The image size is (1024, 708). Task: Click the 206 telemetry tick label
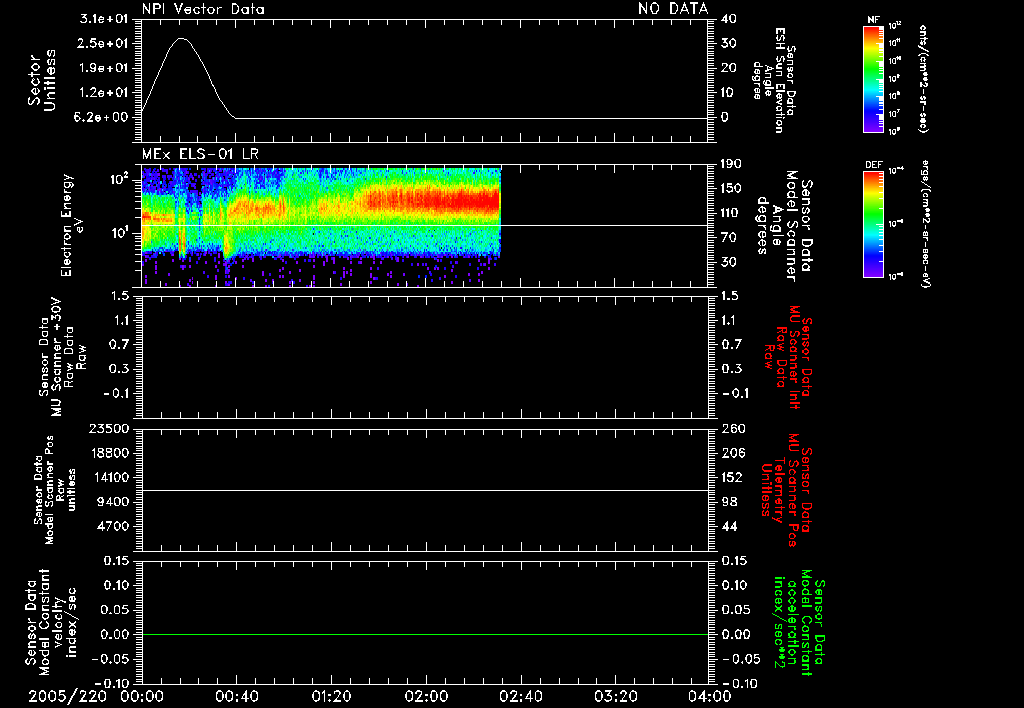point(732,453)
